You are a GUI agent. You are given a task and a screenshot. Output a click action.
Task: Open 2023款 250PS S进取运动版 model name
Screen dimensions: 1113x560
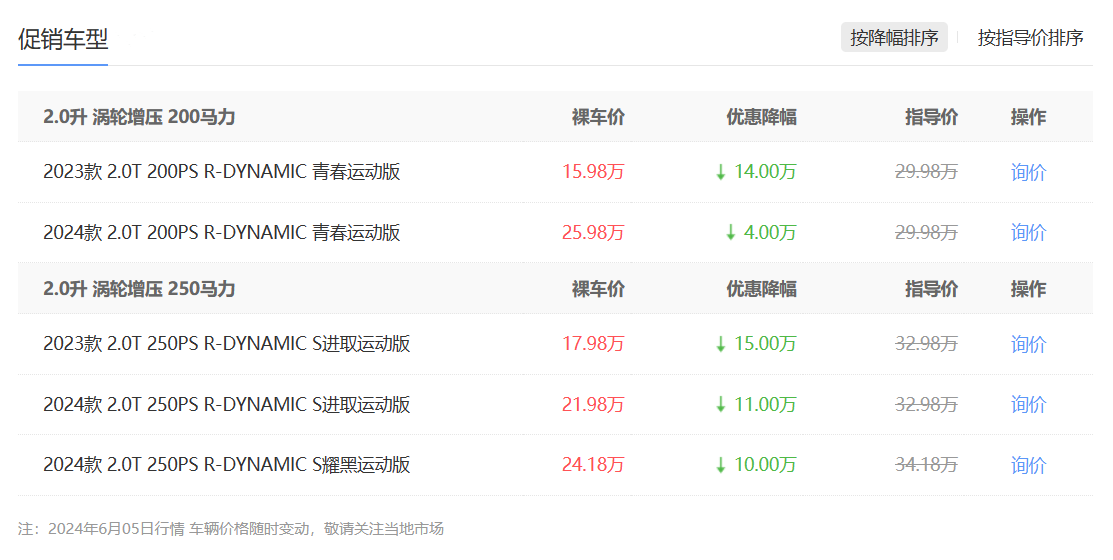click(226, 344)
